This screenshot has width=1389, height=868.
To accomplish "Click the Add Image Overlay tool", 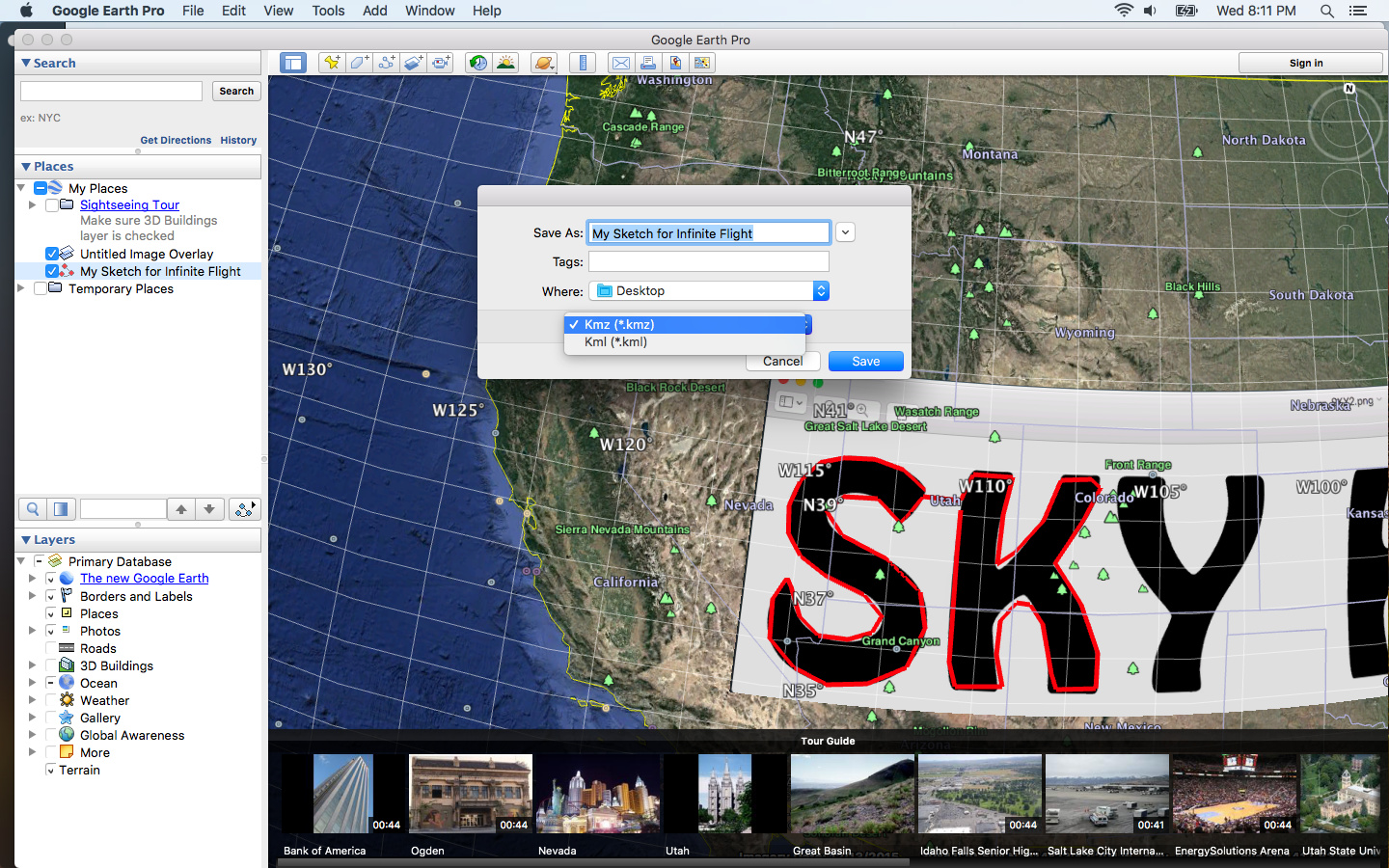I will click(413, 63).
